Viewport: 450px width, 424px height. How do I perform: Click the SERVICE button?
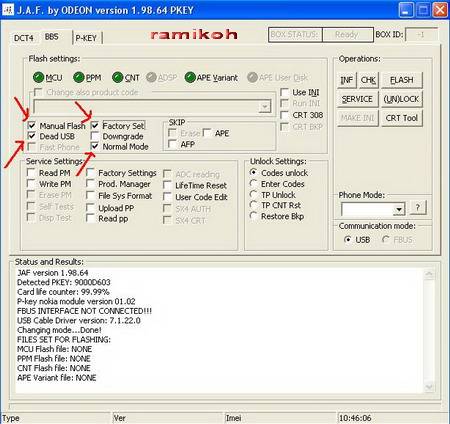357,99
